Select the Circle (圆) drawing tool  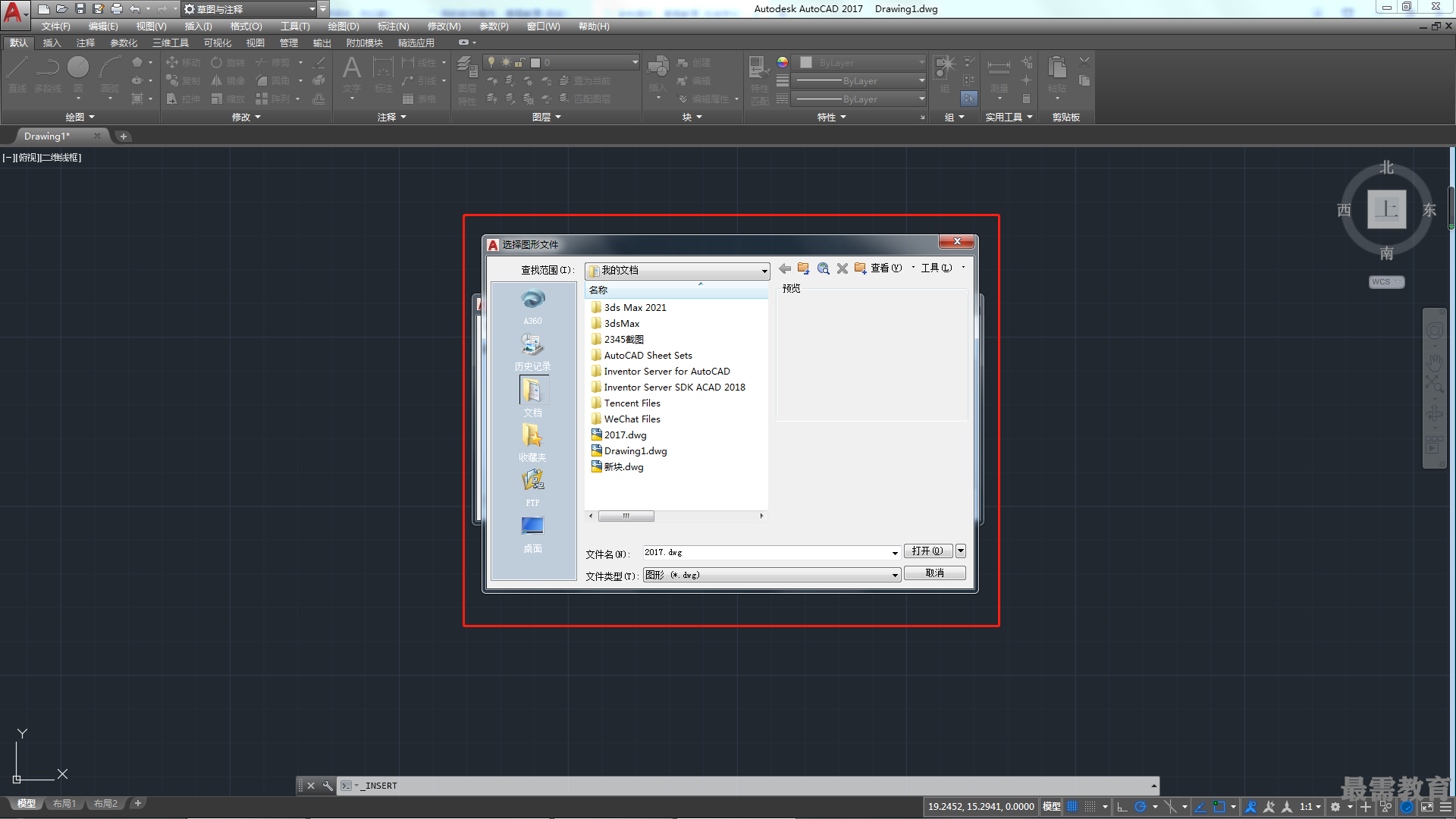pyautogui.click(x=78, y=74)
